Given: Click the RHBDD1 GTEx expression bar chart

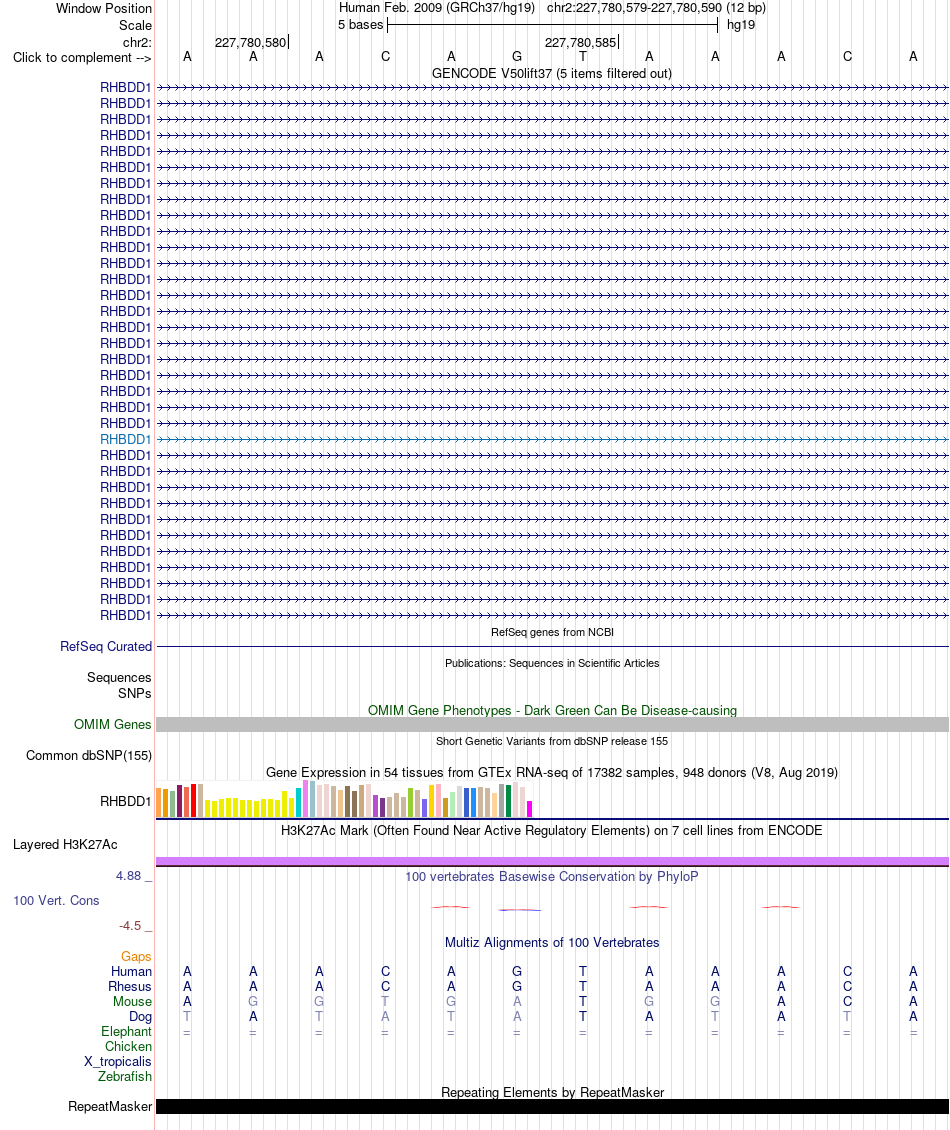Looking at the screenshot, I should [345, 798].
